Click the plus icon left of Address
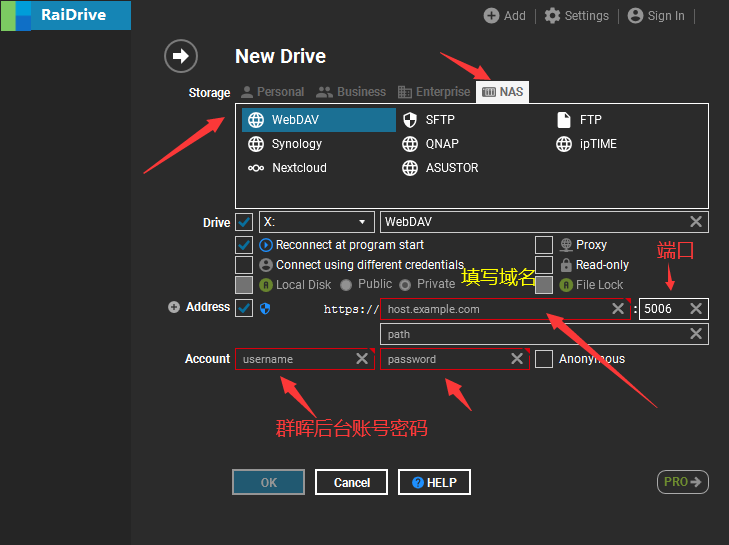The height and width of the screenshot is (545, 729). tap(174, 307)
